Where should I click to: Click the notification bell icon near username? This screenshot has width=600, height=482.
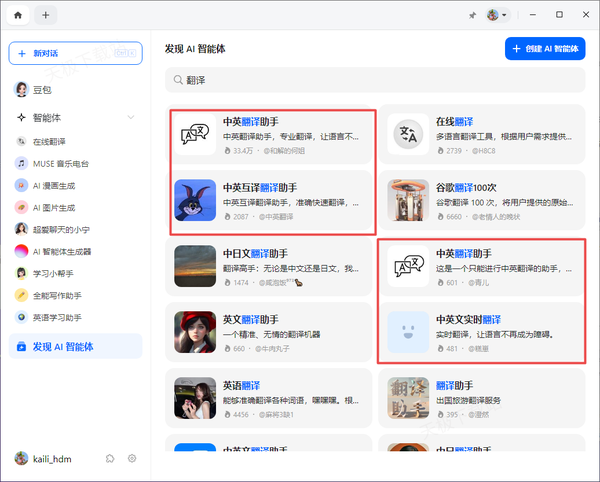tap(110, 458)
